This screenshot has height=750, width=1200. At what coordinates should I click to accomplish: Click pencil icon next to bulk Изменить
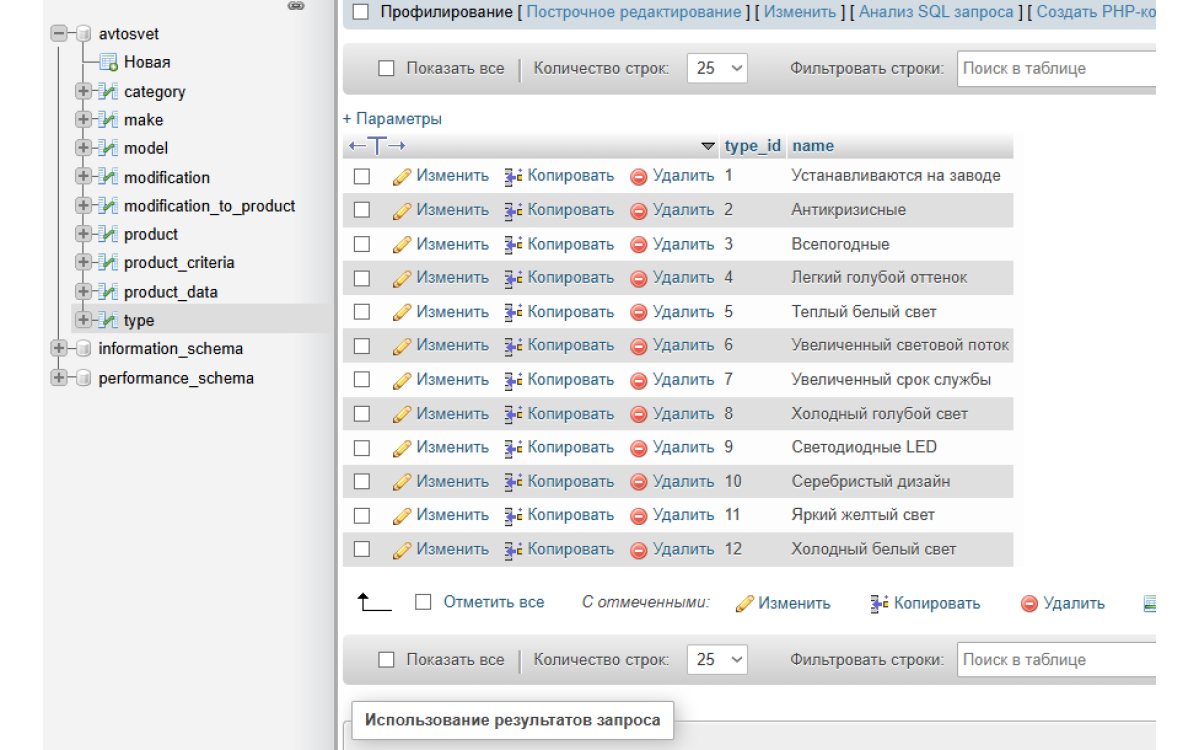pos(744,604)
